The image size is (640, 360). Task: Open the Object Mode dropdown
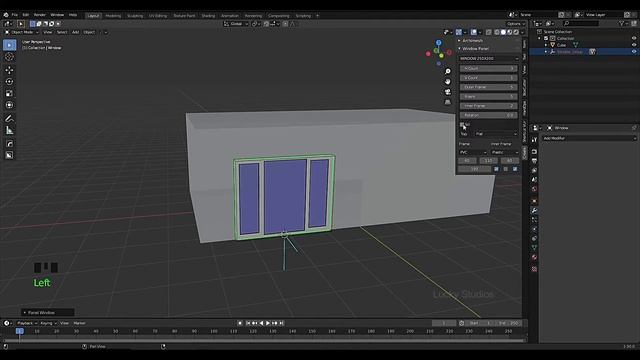pyautogui.click(x=22, y=32)
